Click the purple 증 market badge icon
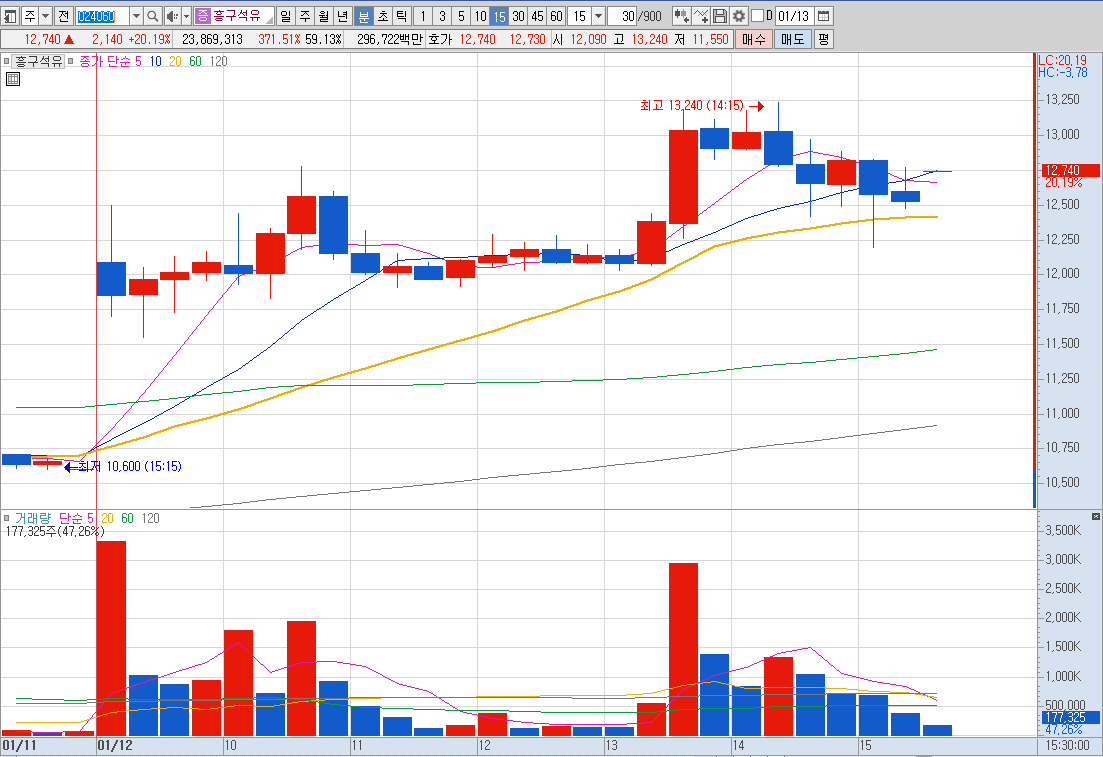Viewport: 1103px width, 757px height. [203, 15]
